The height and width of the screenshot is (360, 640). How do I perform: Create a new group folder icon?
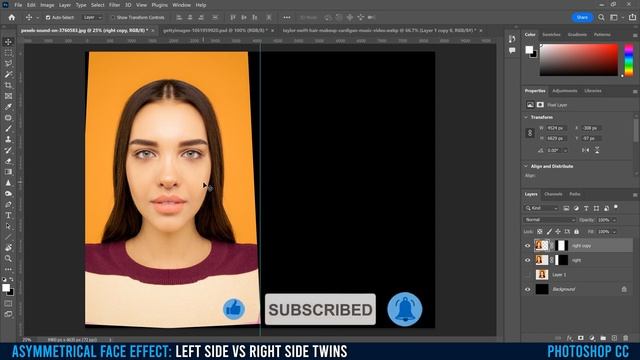pyautogui.click(x=603, y=338)
